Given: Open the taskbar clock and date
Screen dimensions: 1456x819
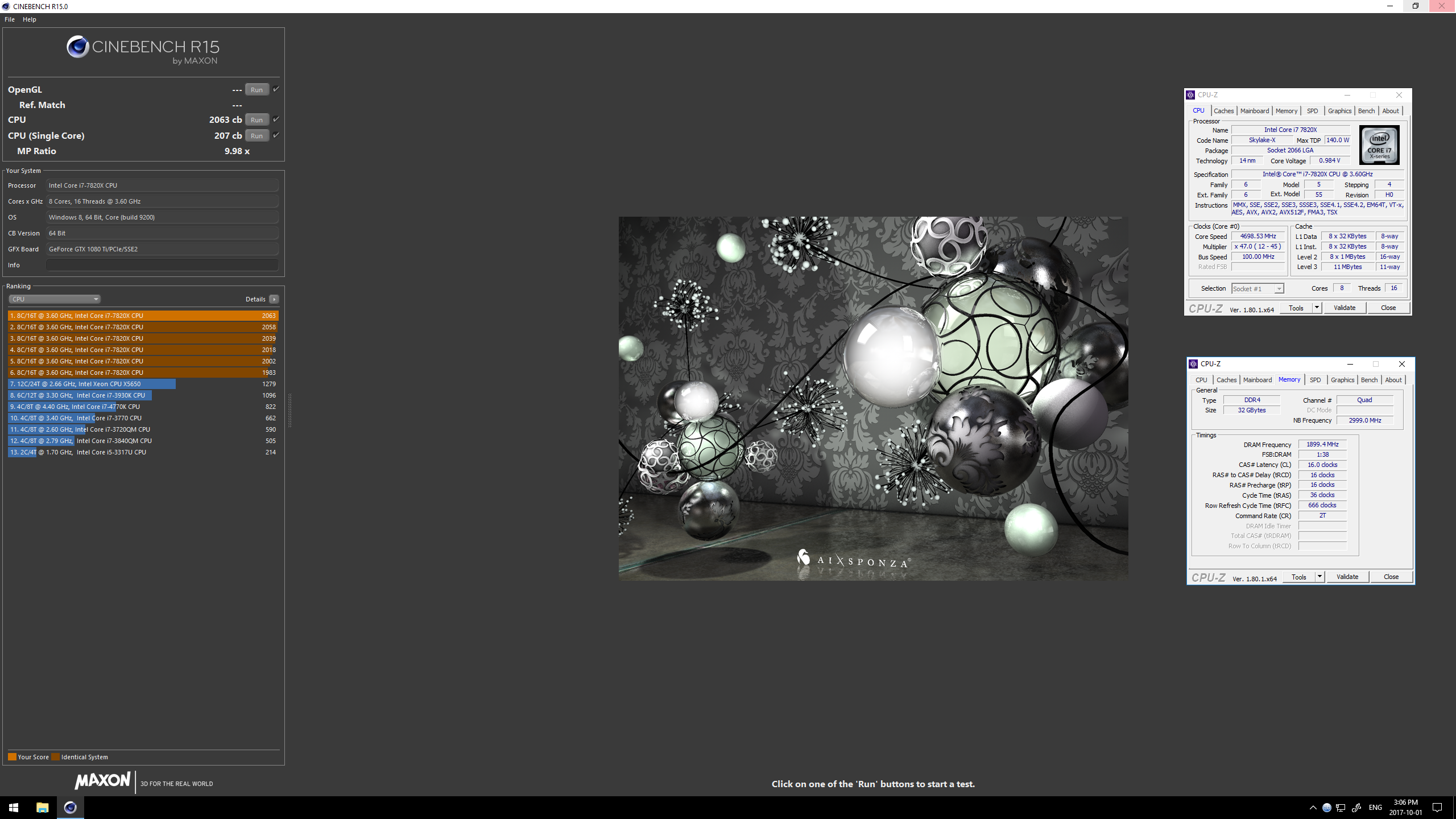Looking at the screenshot, I should (1405, 808).
